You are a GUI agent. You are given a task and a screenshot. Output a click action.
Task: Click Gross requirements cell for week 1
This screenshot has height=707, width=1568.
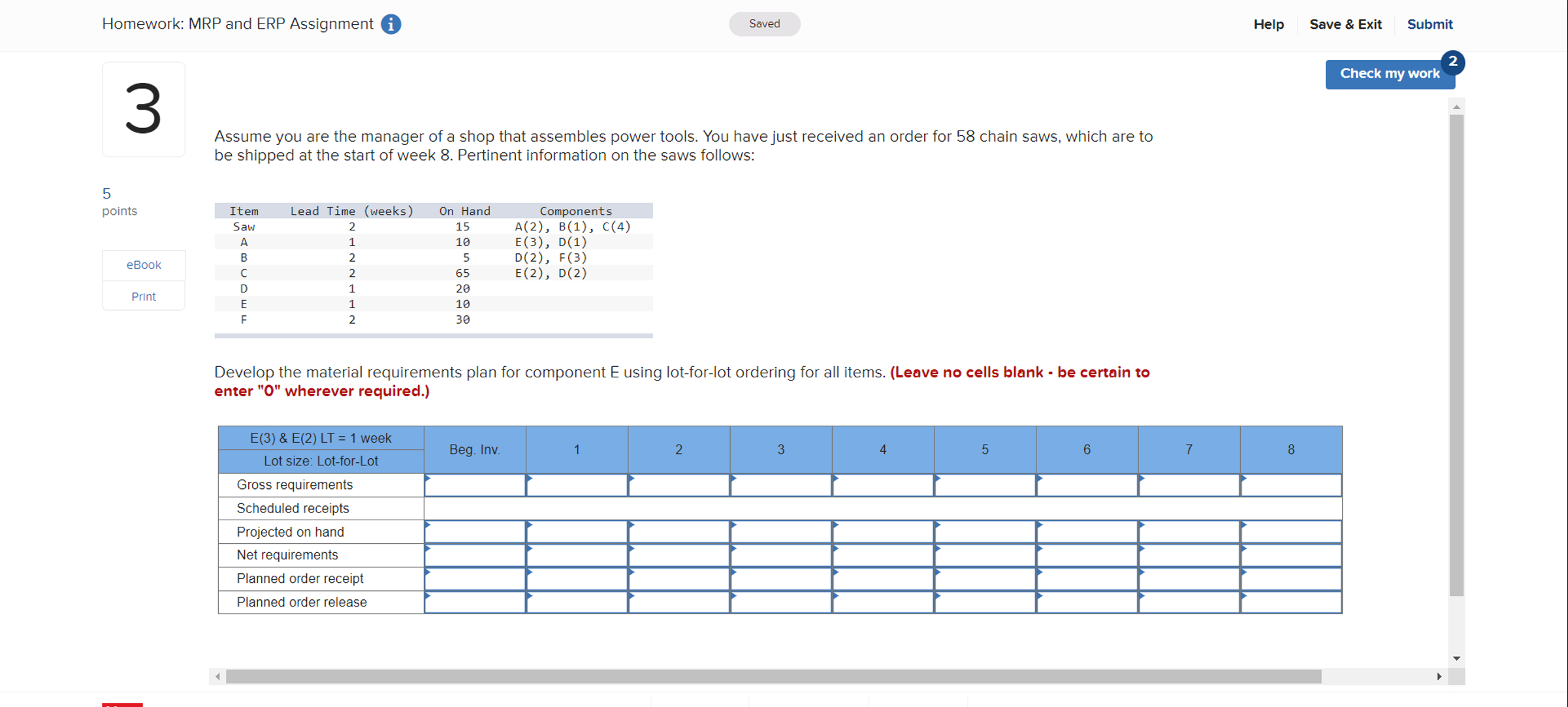pos(577,485)
